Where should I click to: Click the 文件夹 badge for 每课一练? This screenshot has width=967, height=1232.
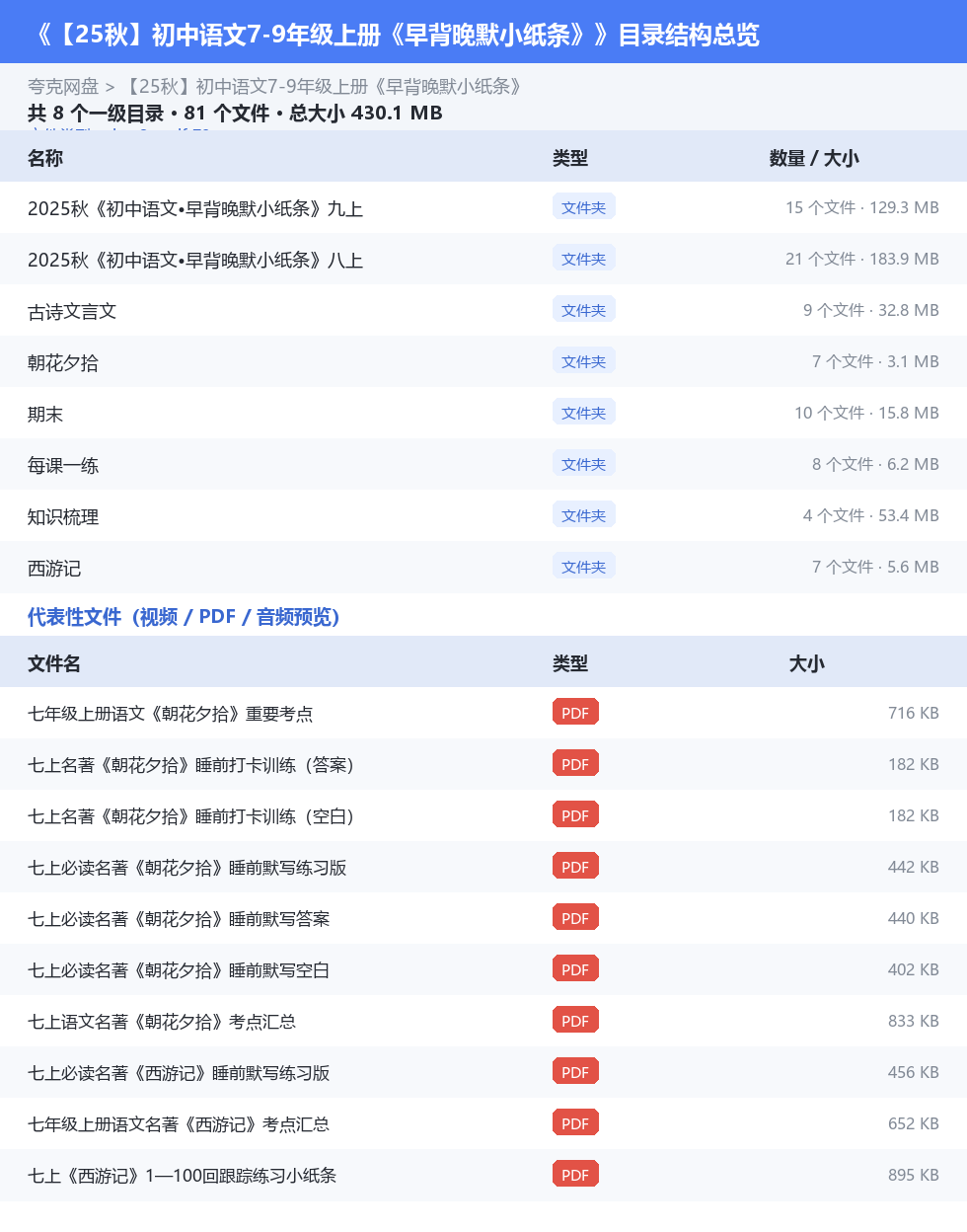pyautogui.click(x=584, y=463)
